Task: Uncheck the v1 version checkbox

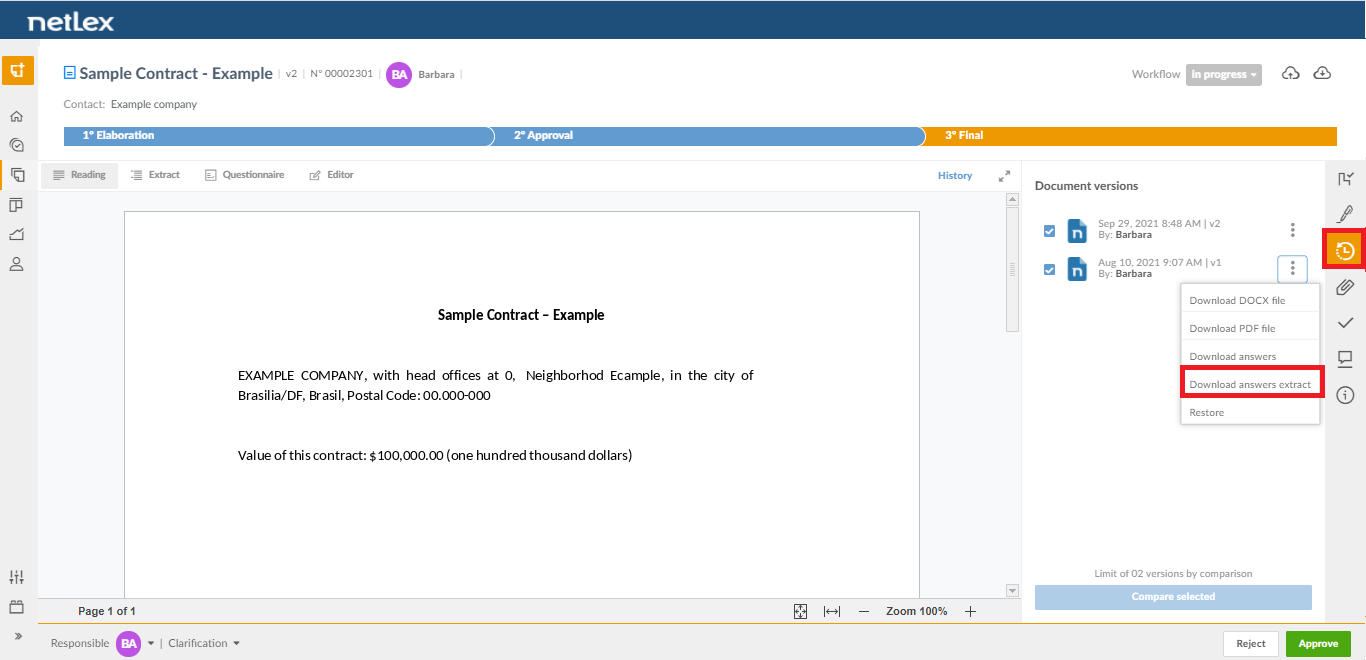Action: (x=1049, y=269)
